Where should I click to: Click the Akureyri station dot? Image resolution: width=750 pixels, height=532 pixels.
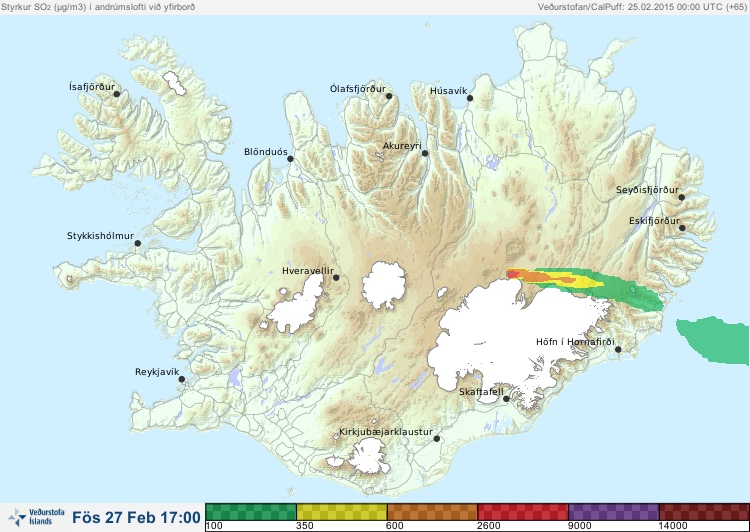click(425, 153)
